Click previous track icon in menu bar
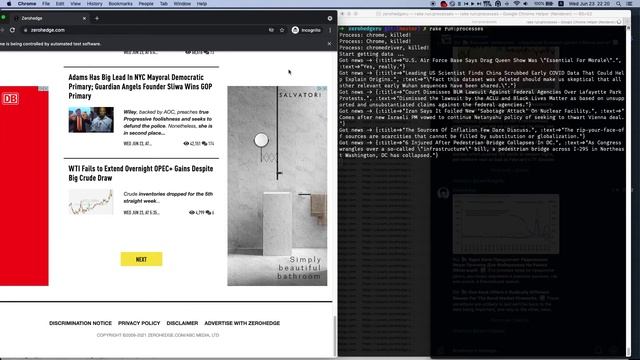640x360 pixels. pyautogui.click(x=466, y=4)
